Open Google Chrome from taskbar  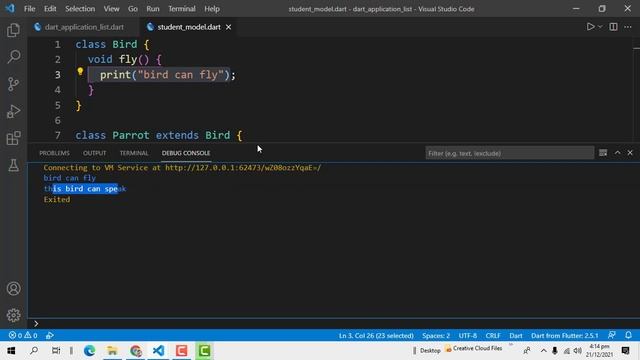pyautogui.click(x=136, y=351)
